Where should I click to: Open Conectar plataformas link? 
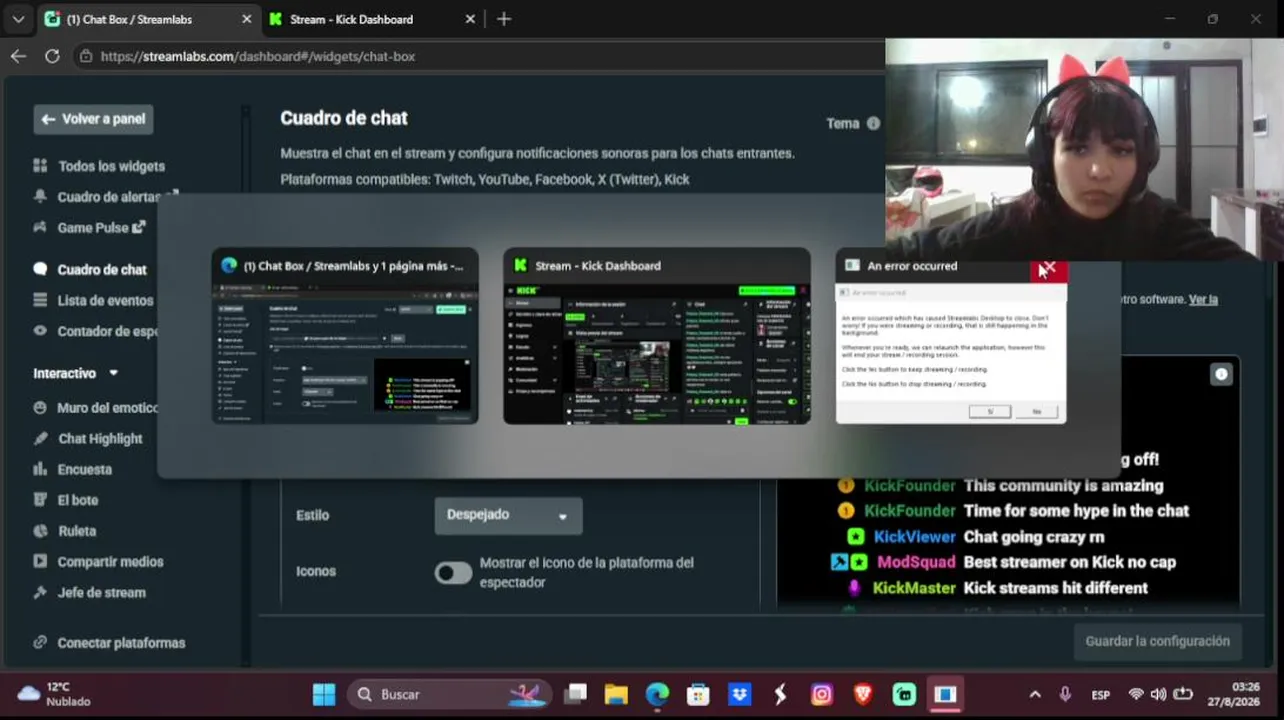coord(109,643)
